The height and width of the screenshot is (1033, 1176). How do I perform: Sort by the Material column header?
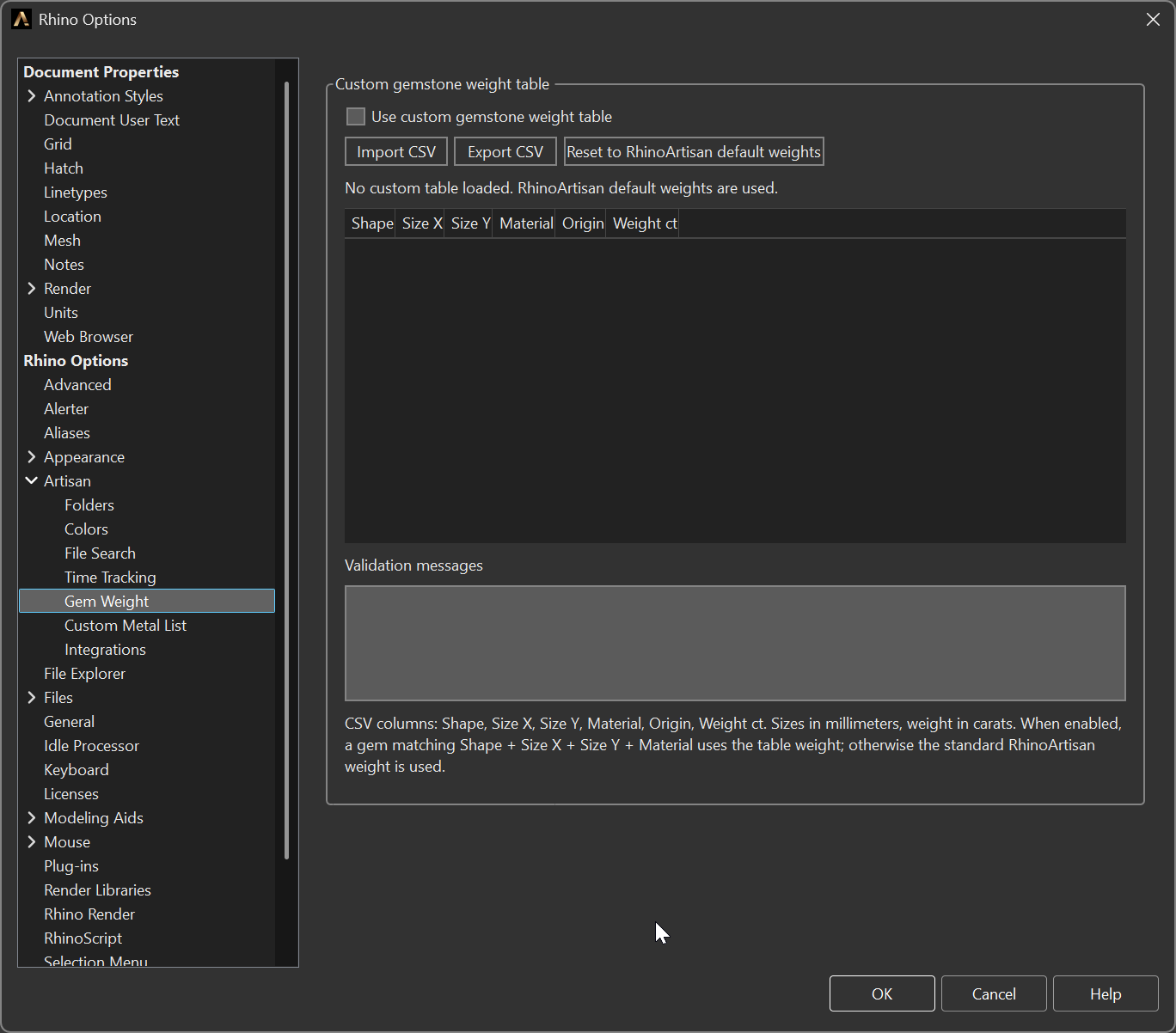(x=524, y=223)
